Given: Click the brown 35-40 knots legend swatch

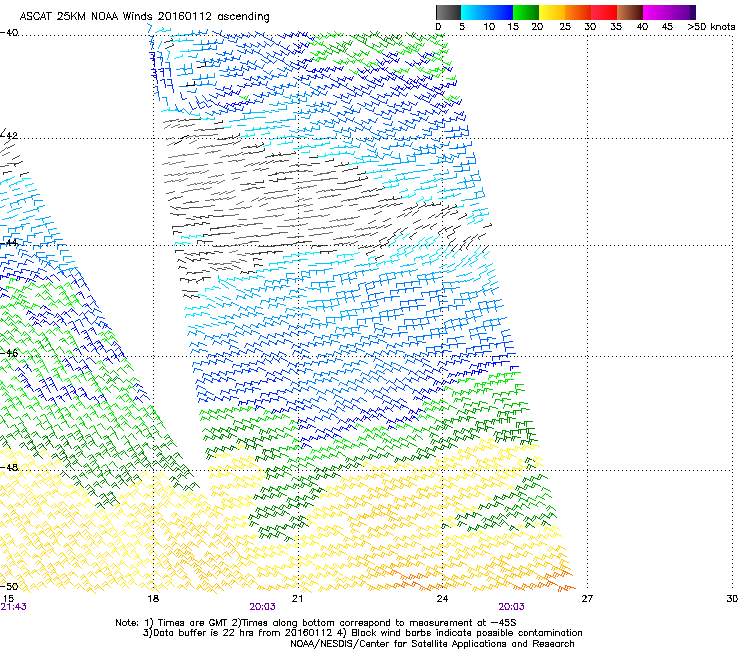Looking at the screenshot, I should pos(630,12).
